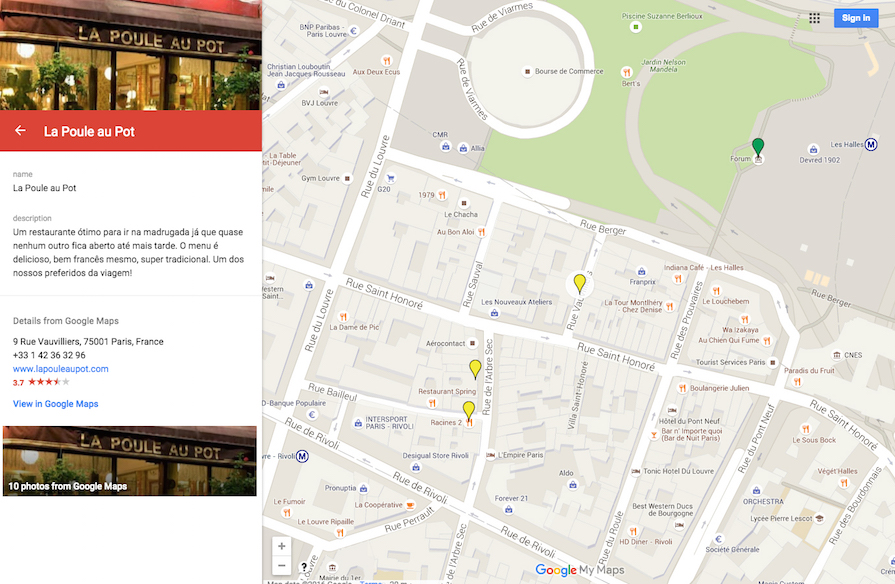
Task: Click the Rivoli metro station icon
Action: click(302, 456)
